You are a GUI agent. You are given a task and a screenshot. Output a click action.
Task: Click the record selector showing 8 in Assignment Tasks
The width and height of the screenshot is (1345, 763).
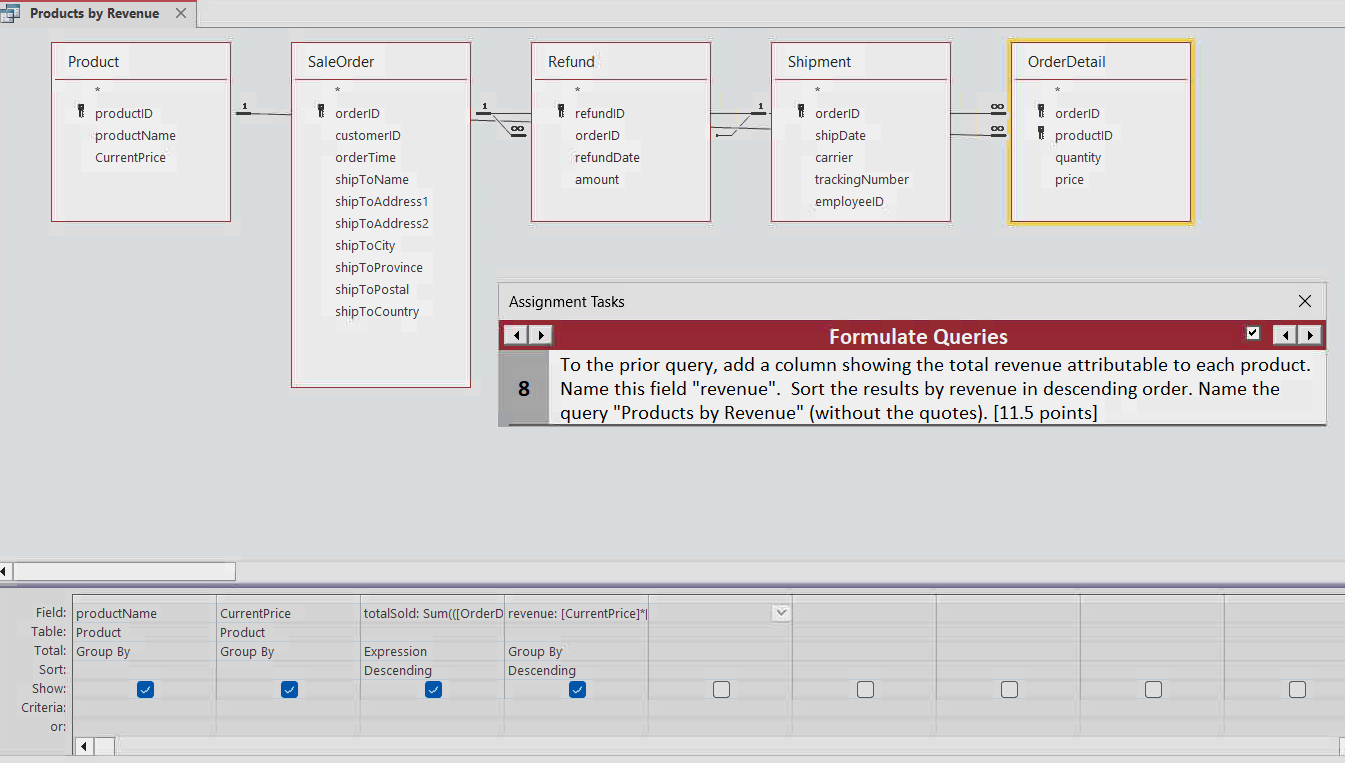point(523,388)
